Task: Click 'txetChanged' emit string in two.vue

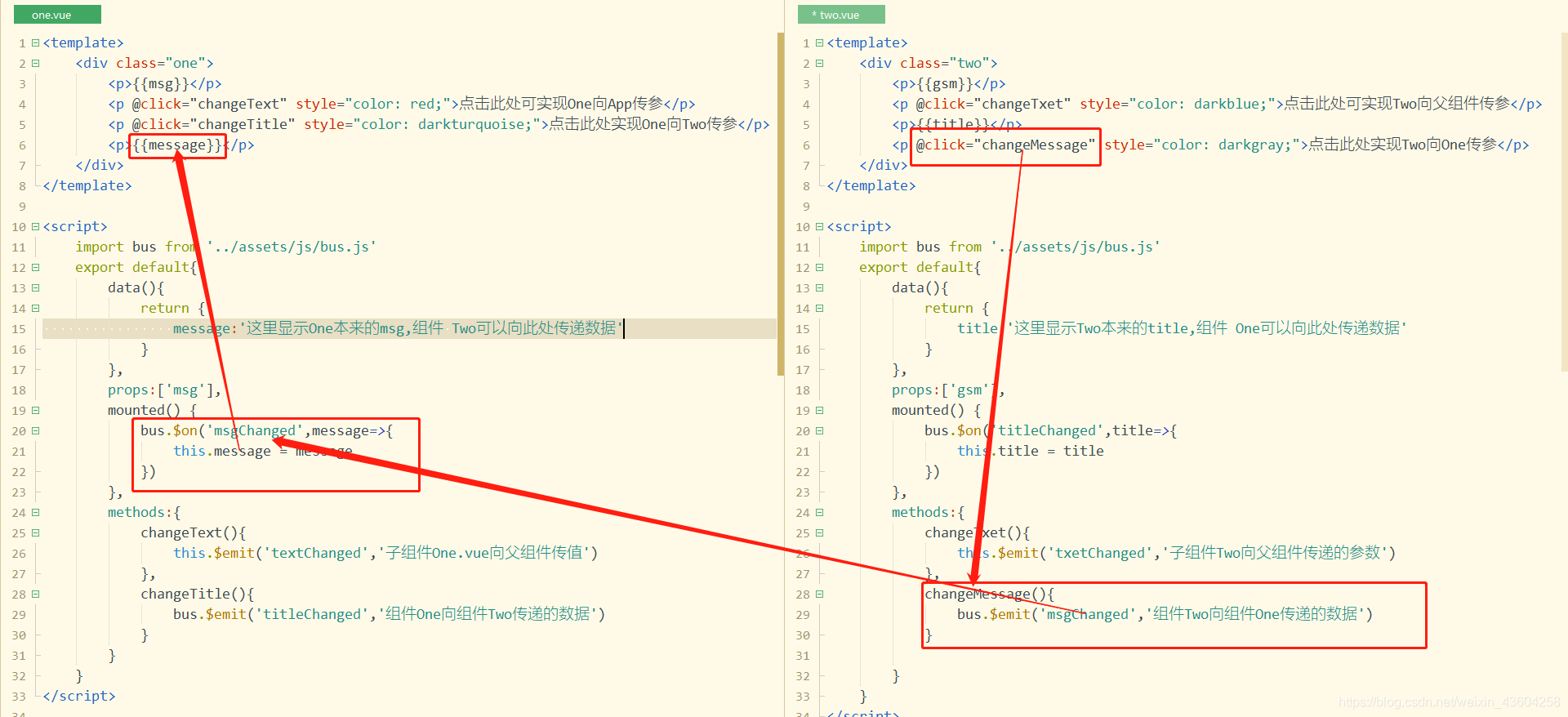Action: coord(1100,553)
